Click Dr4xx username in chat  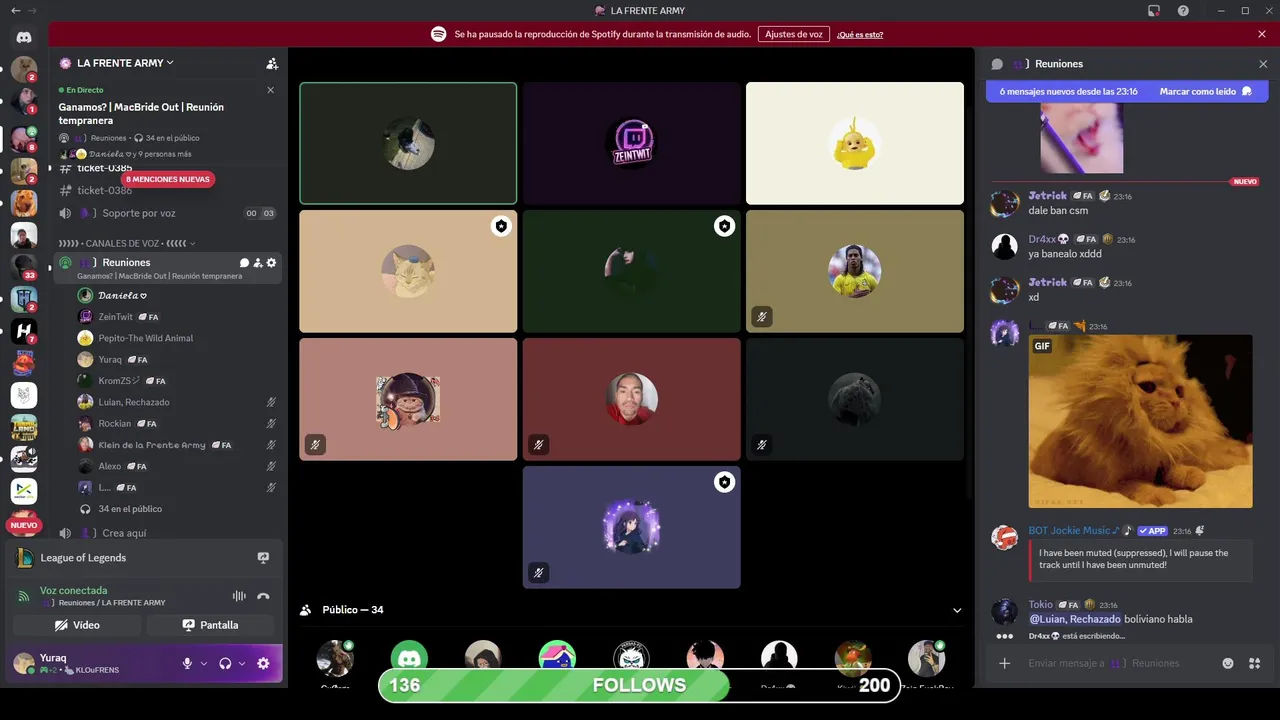(1048, 240)
